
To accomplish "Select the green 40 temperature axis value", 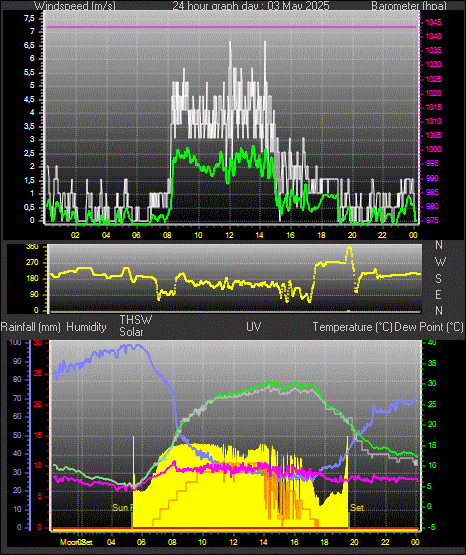I will pyautogui.click(x=432, y=343).
